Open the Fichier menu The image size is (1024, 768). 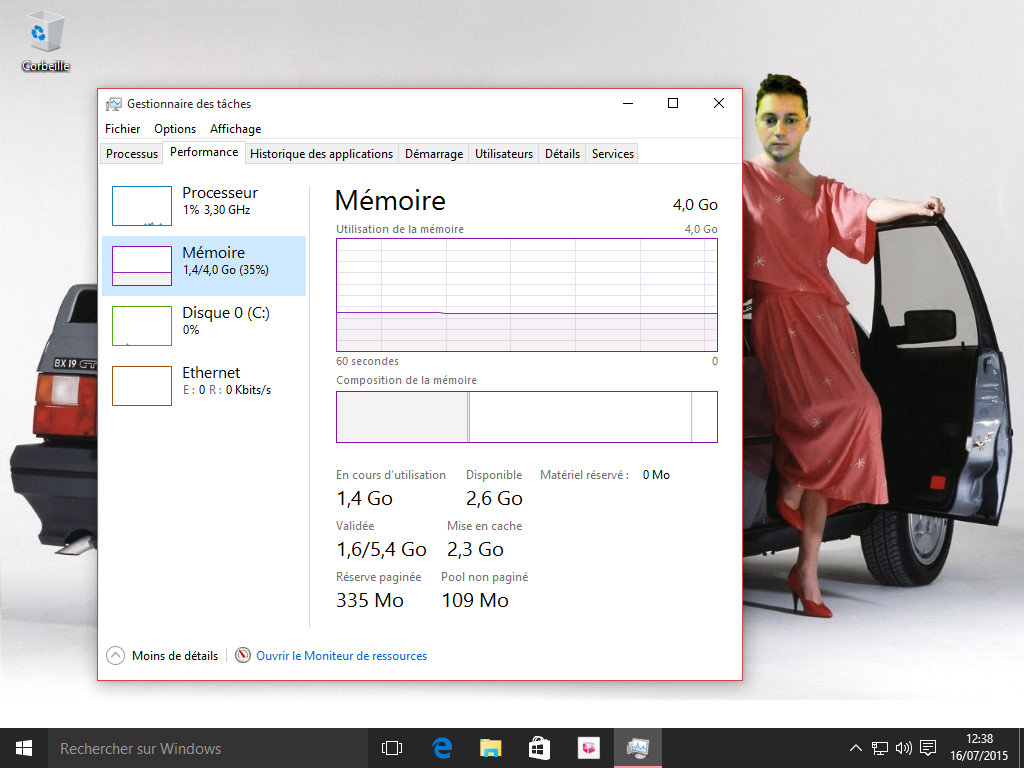[122, 129]
